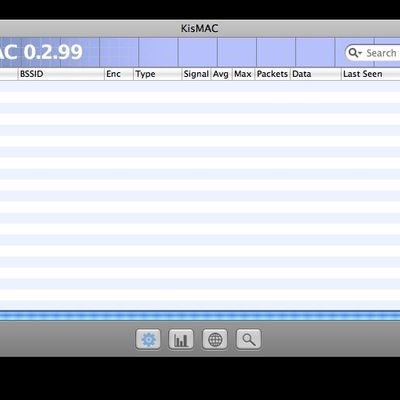This screenshot has height=400, width=400.
Task: Expand search options dropdown arrow
Action: pyautogui.click(x=360, y=53)
